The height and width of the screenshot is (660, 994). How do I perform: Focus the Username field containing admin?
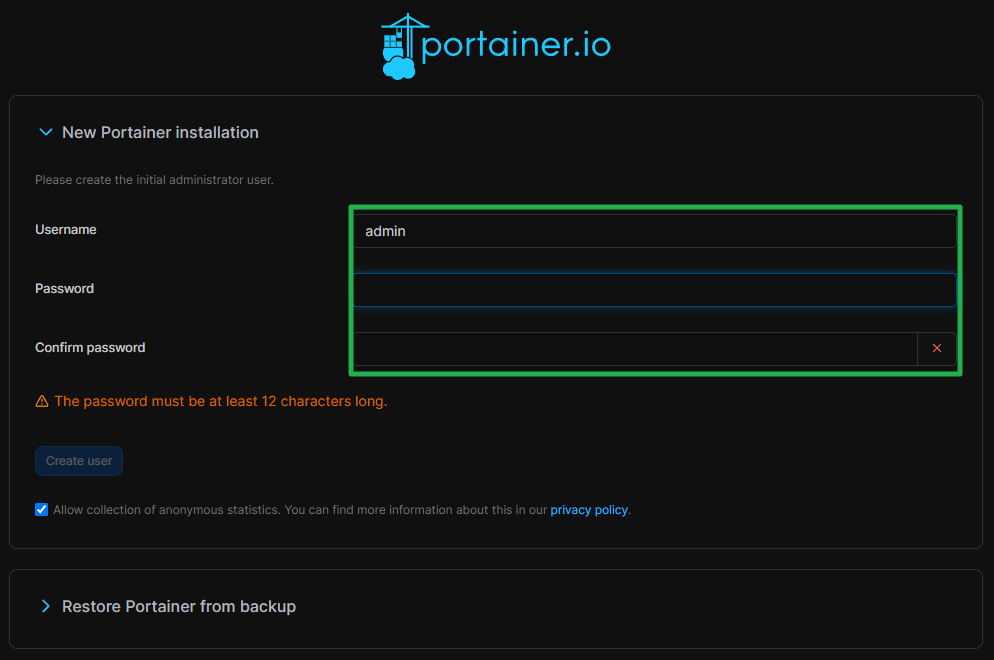tap(654, 231)
